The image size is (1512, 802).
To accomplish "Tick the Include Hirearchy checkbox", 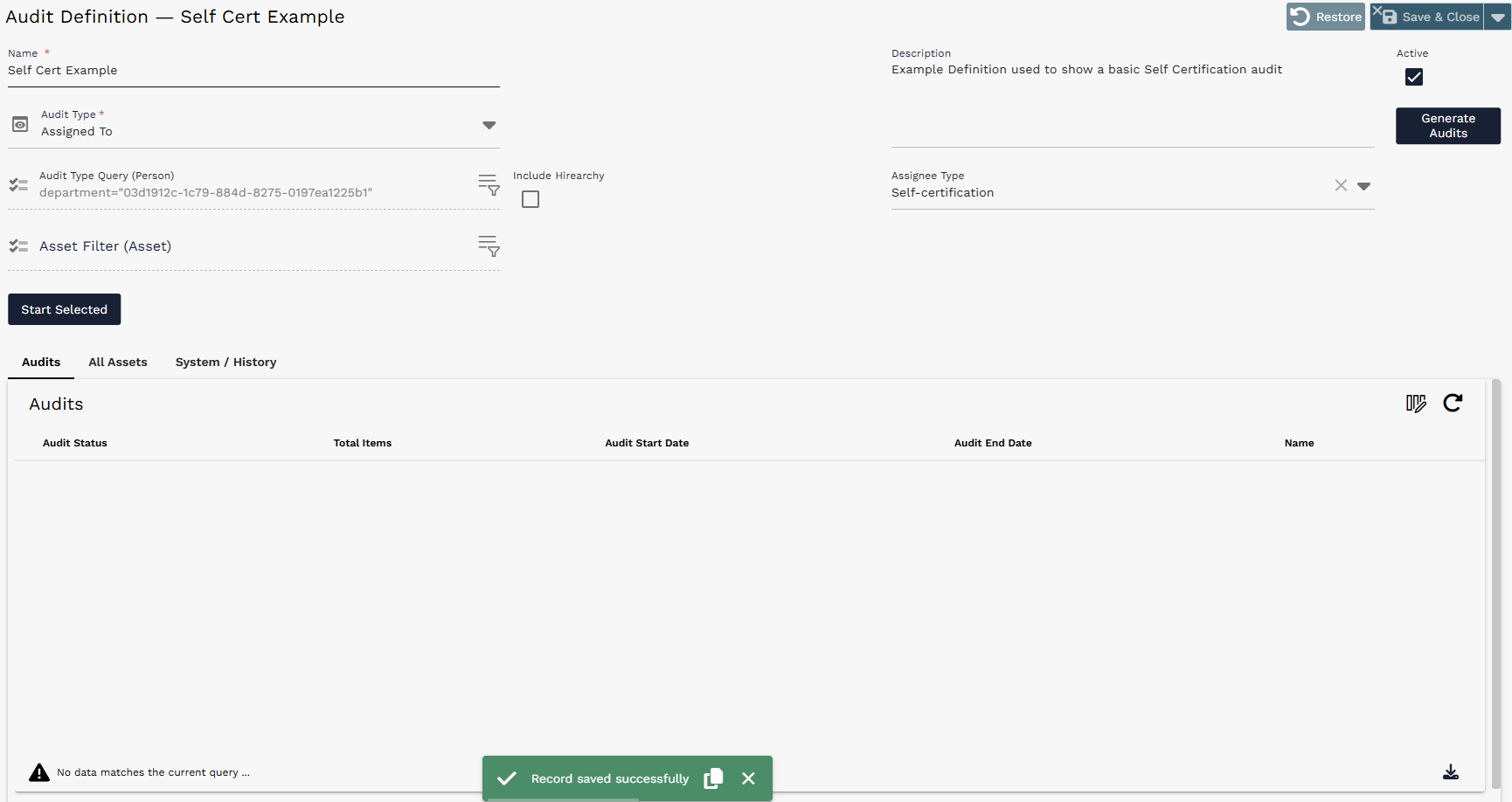I will point(531,199).
